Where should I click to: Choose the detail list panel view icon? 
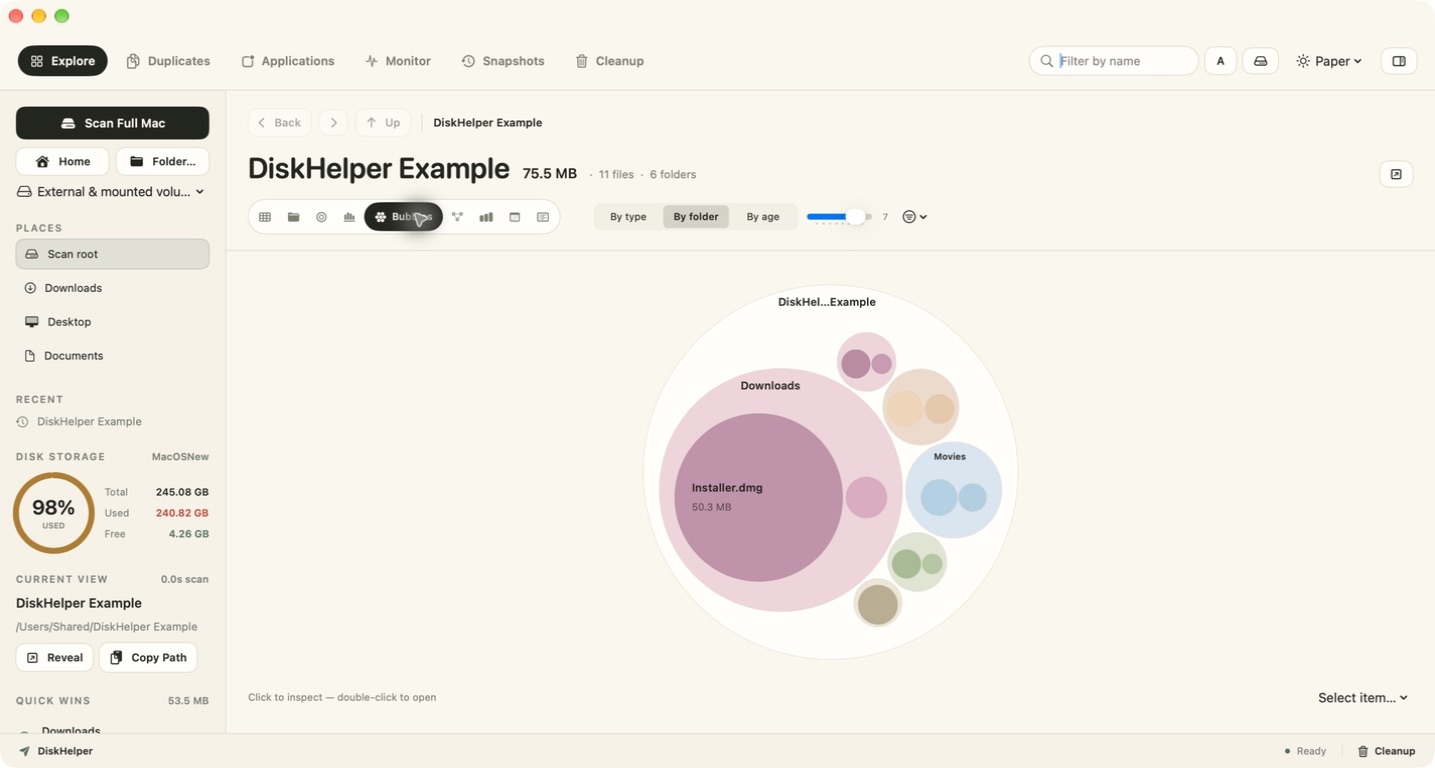pos(543,217)
